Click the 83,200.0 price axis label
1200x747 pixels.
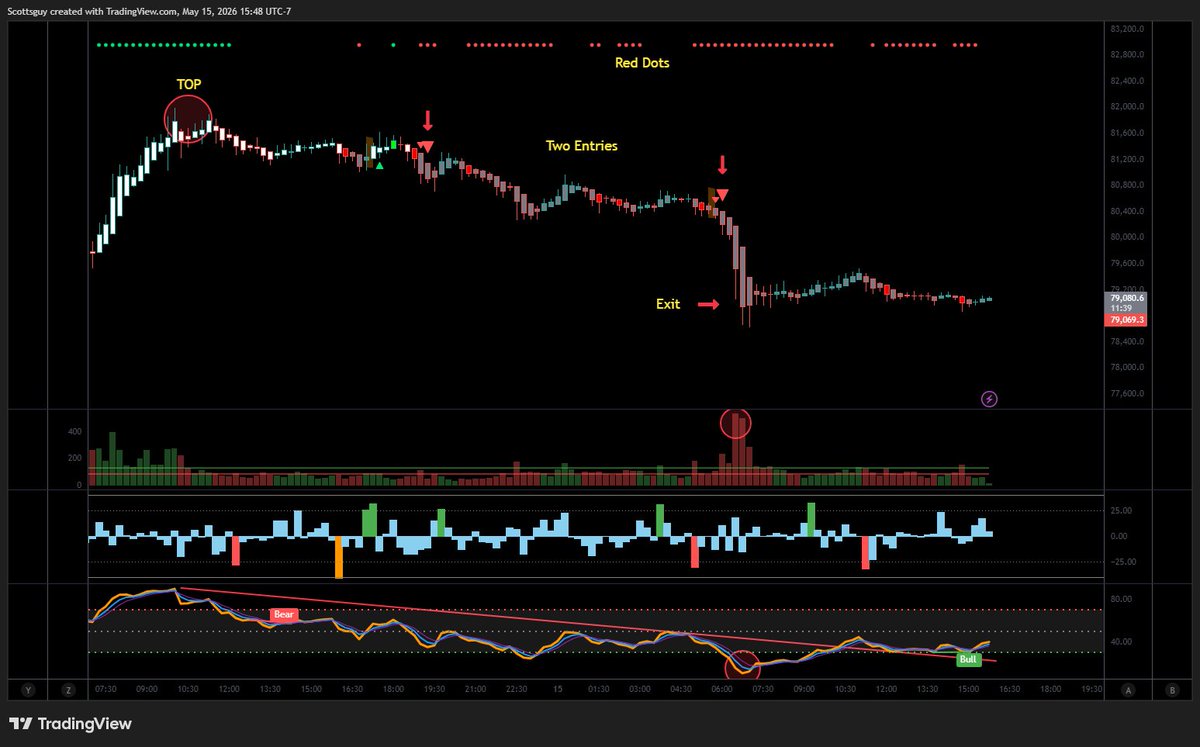[1126, 29]
